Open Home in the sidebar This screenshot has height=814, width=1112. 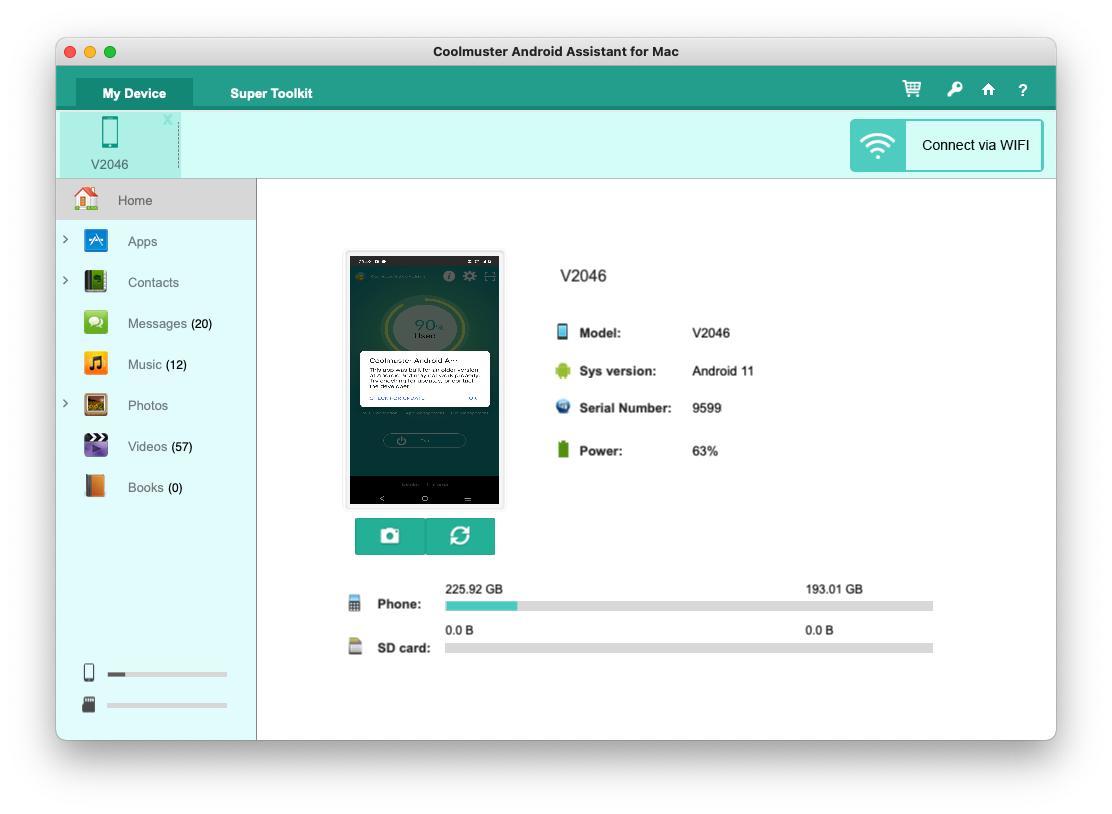point(156,200)
